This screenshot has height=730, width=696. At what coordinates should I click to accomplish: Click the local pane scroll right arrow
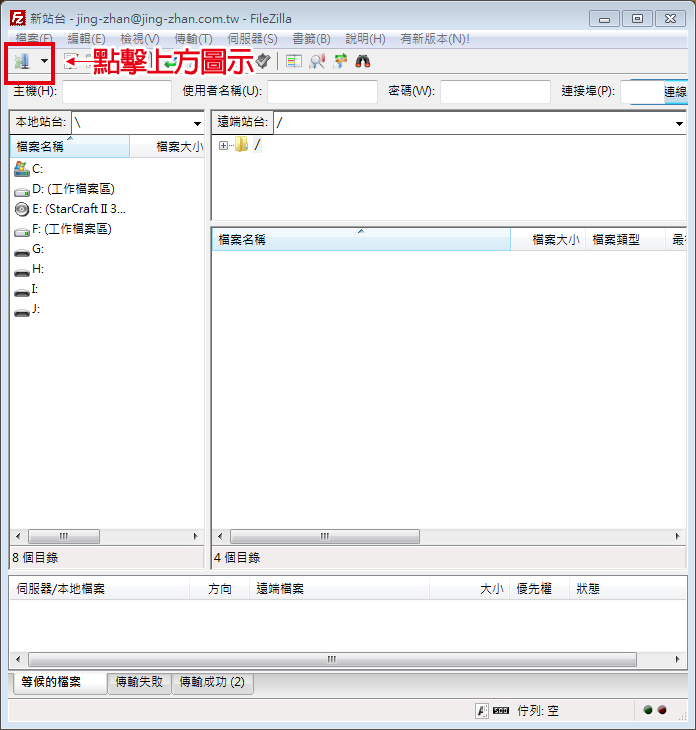pos(196,536)
